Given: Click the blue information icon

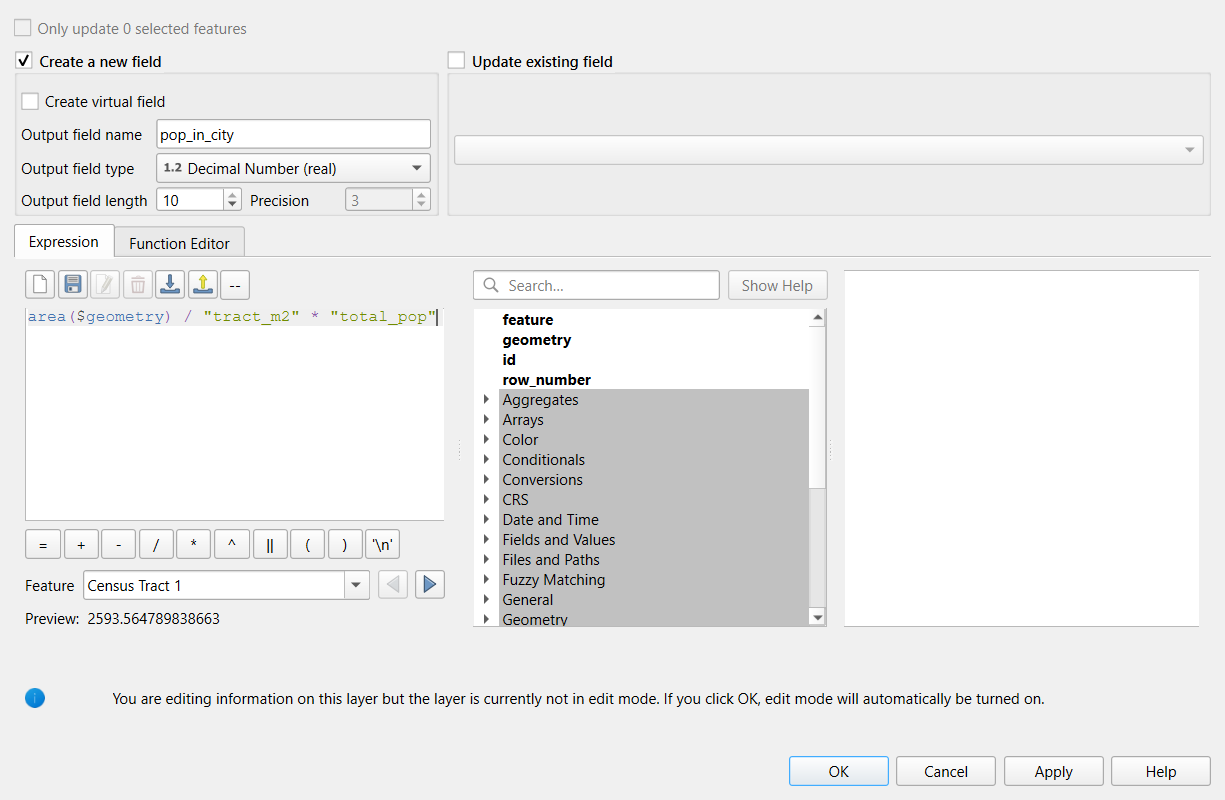Looking at the screenshot, I should pos(35,698).
